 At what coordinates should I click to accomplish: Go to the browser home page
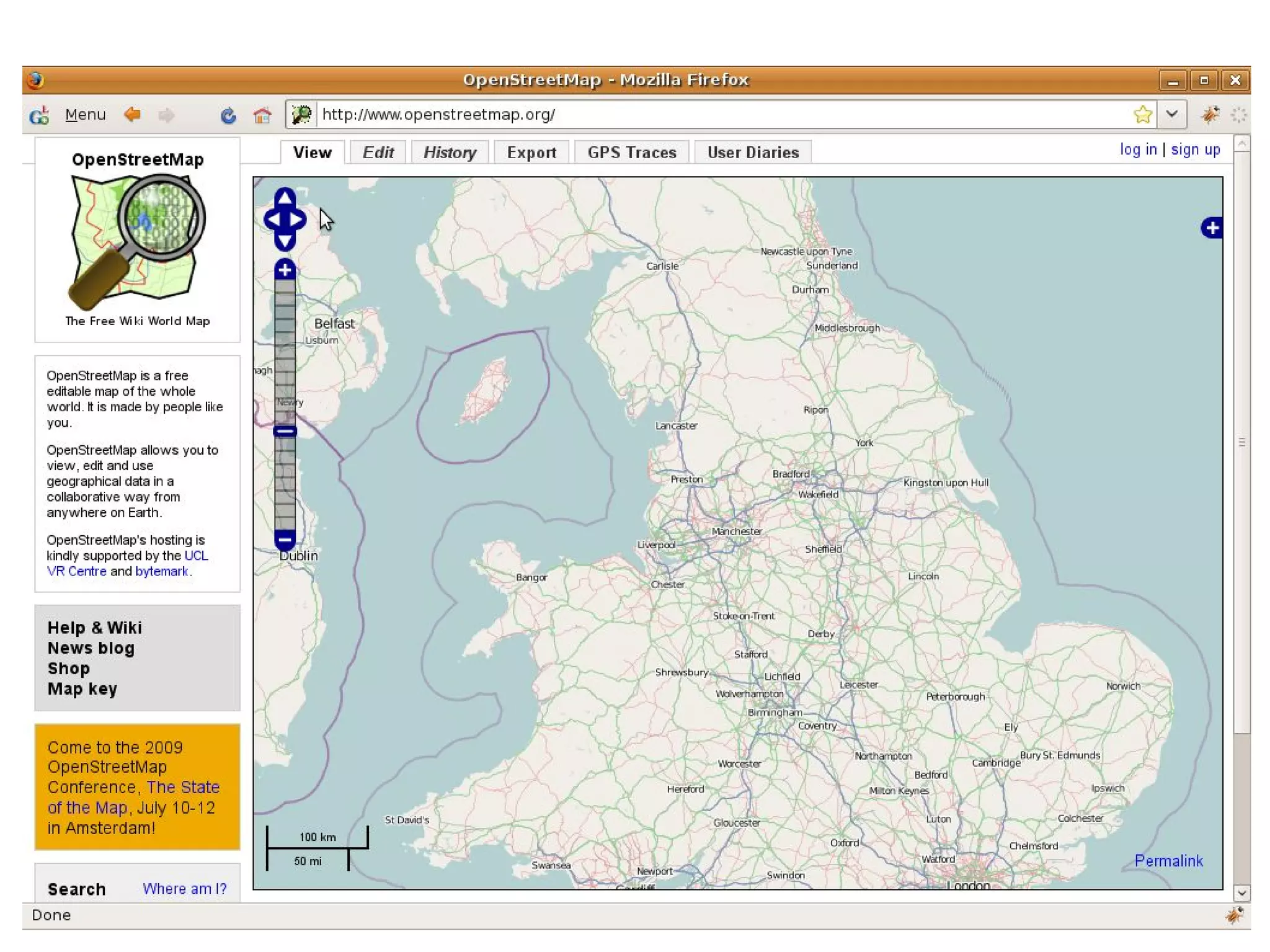click(262, 115)
